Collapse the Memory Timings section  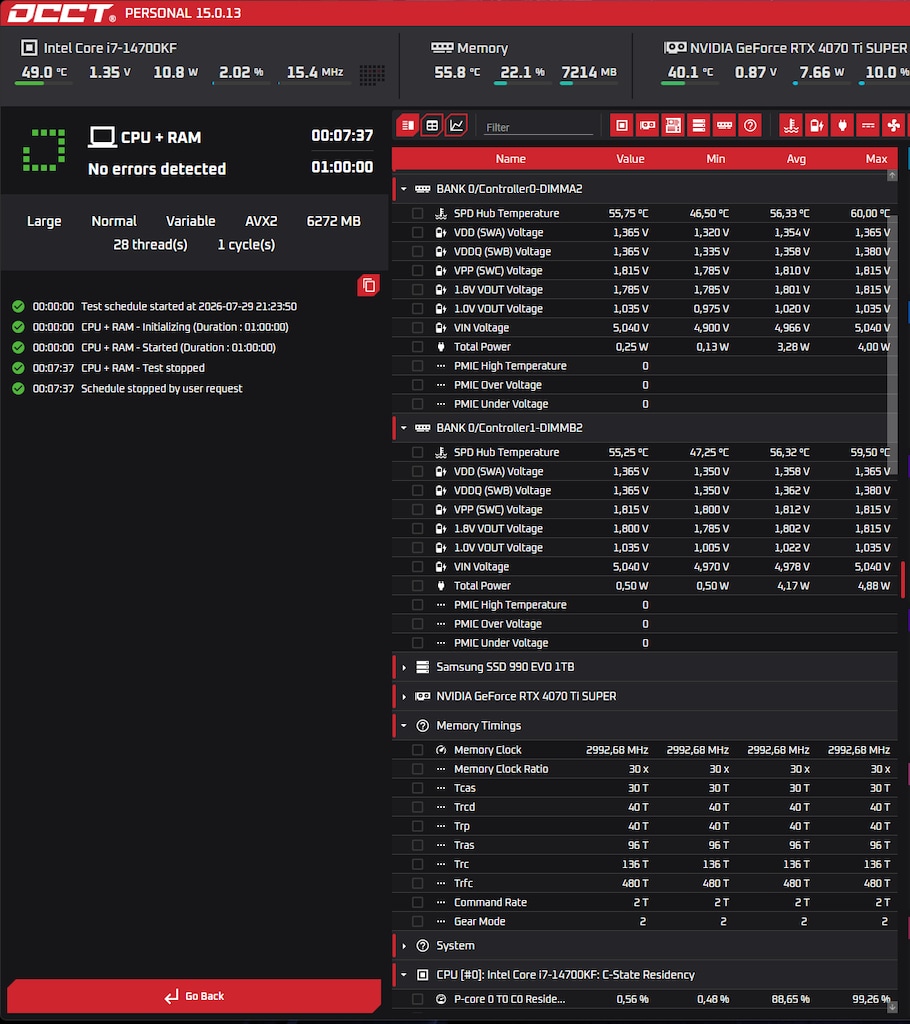(x=404, y=726)
